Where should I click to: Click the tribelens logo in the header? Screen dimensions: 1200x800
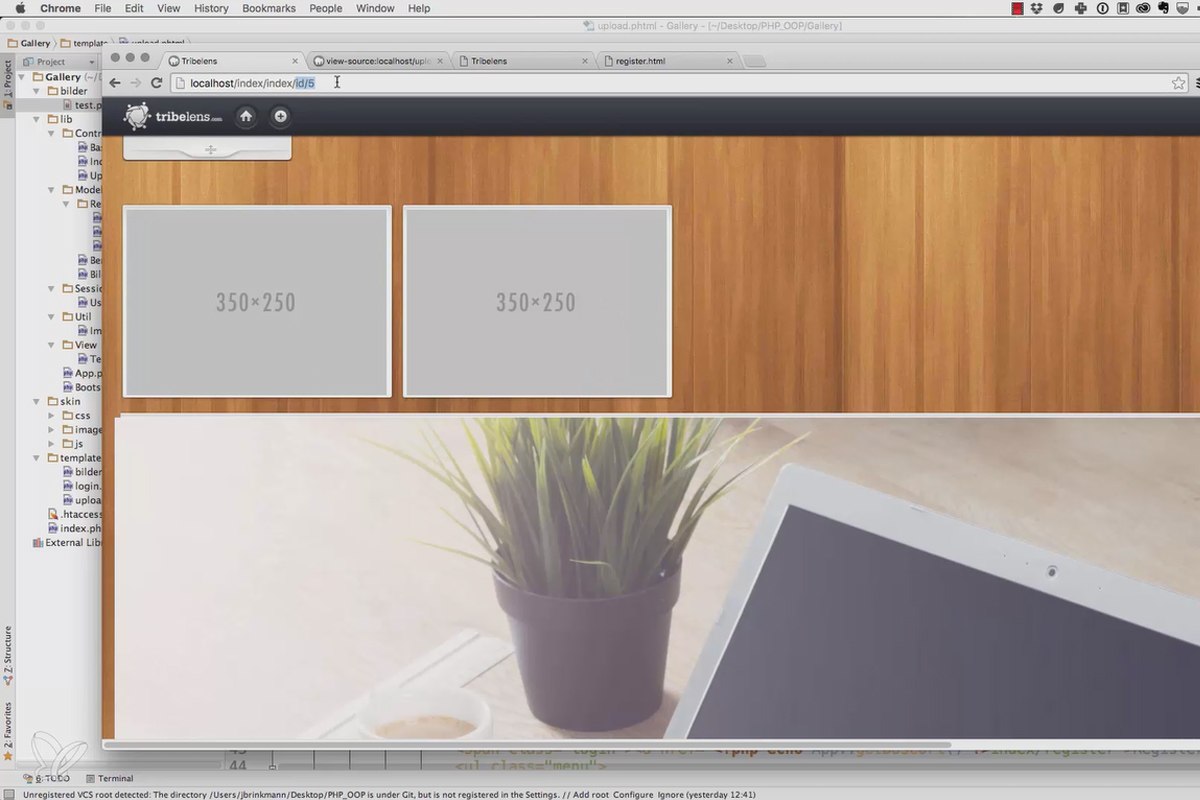coord(173,117)
